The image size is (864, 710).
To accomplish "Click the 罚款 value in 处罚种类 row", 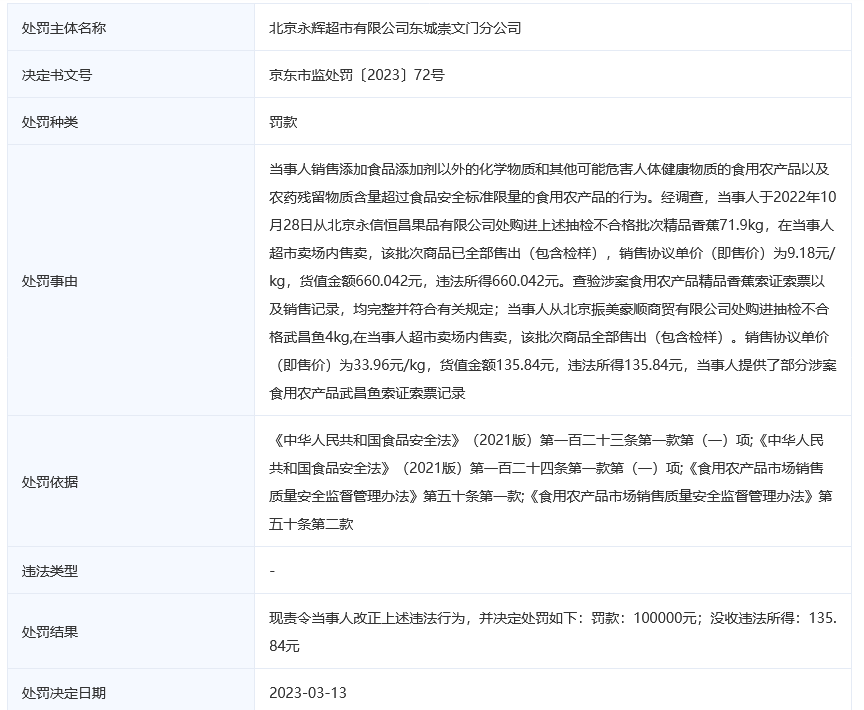I will coord(283,122).
